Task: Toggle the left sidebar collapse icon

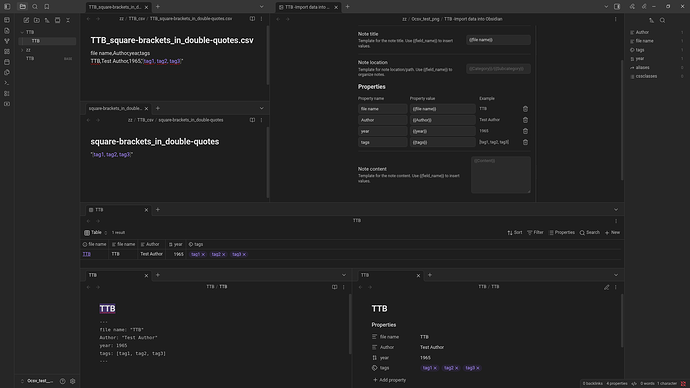Action: pyautogui.click(x=7, y=7)
